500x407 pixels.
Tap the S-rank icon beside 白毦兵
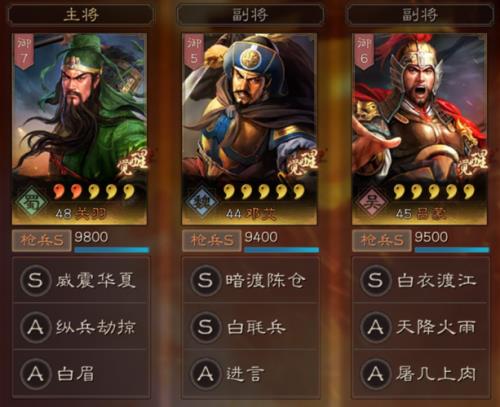click(205, 327)
